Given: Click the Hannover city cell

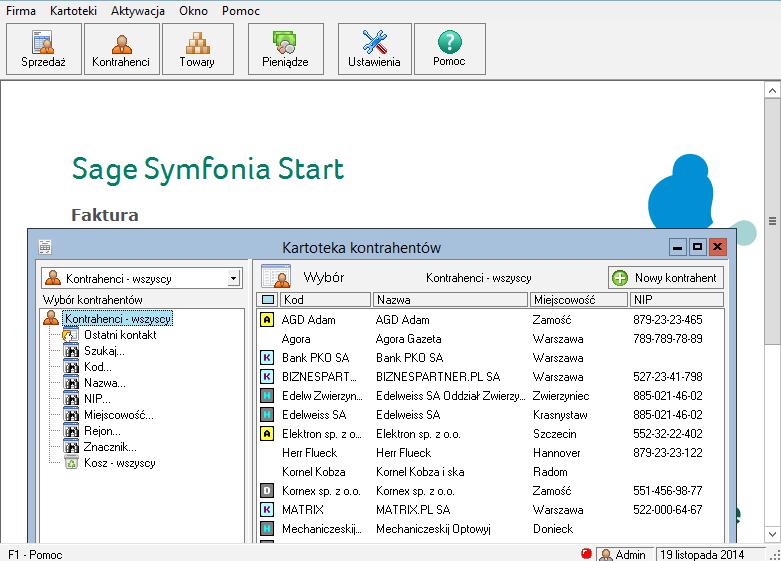Looking at the screenshot, I should (556, 453).
